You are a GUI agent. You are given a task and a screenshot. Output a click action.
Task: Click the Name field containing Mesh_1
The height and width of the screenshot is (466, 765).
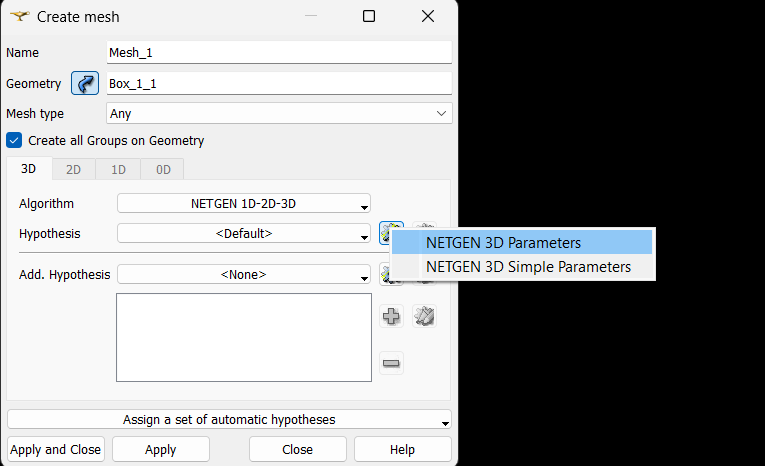[x=279, y=52]
